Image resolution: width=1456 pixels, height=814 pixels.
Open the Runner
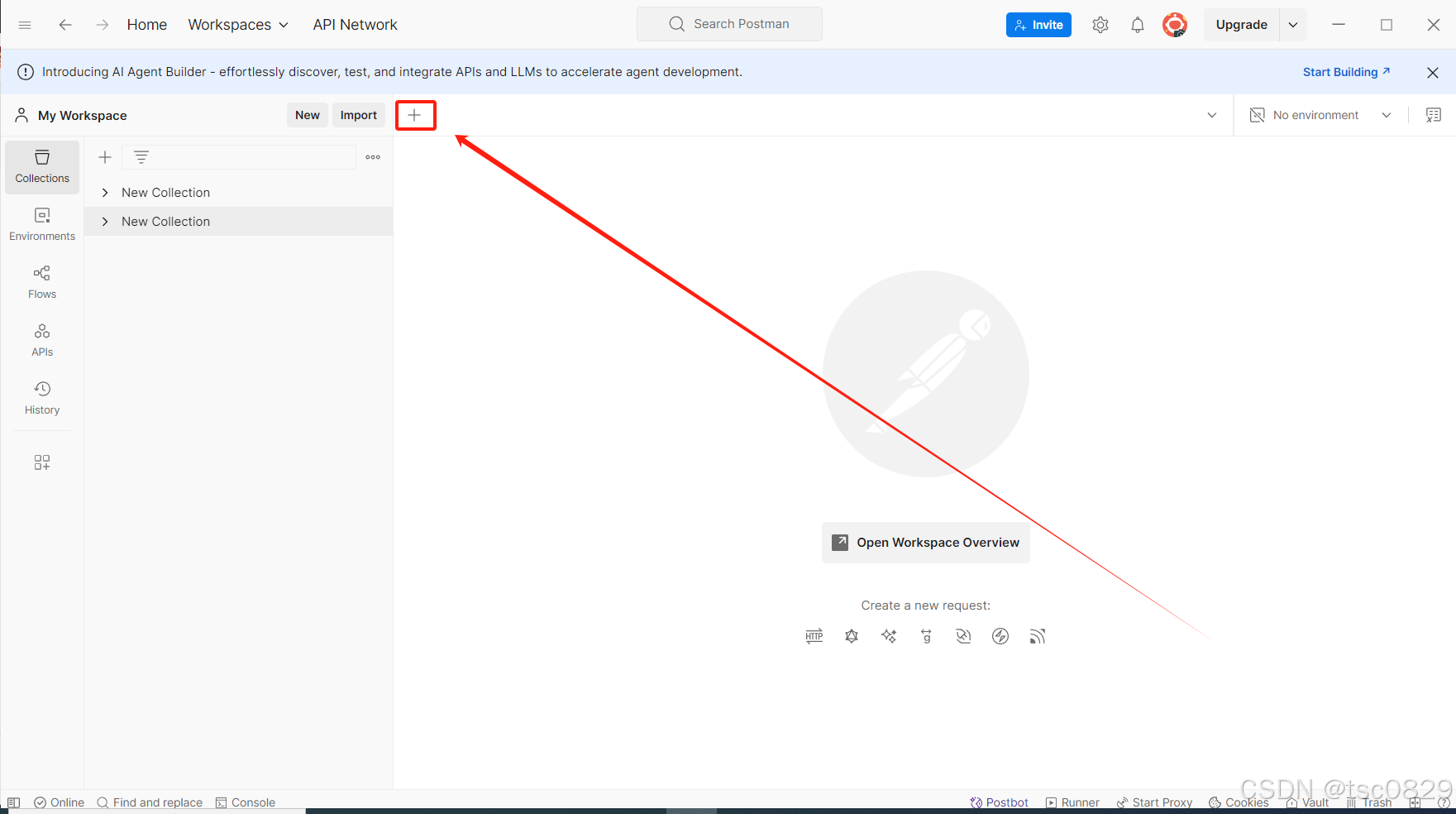click(1072, 802)
